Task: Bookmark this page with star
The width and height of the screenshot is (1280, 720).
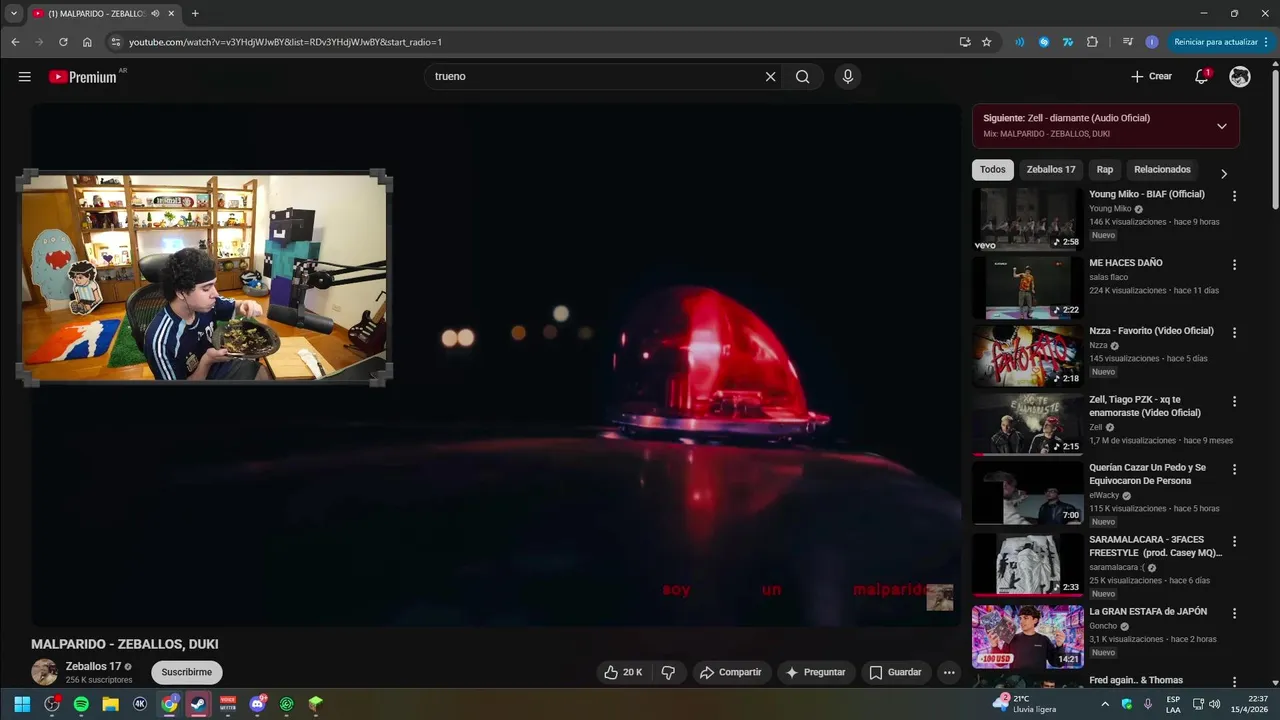Action: [x=986, y=42]
